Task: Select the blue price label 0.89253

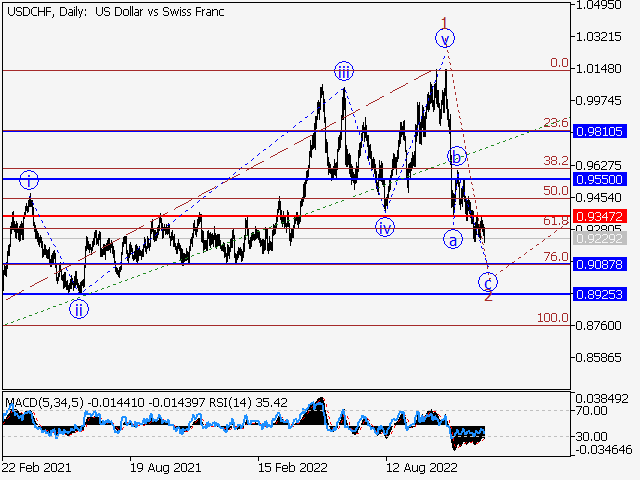Action: [x=600, y=294]
